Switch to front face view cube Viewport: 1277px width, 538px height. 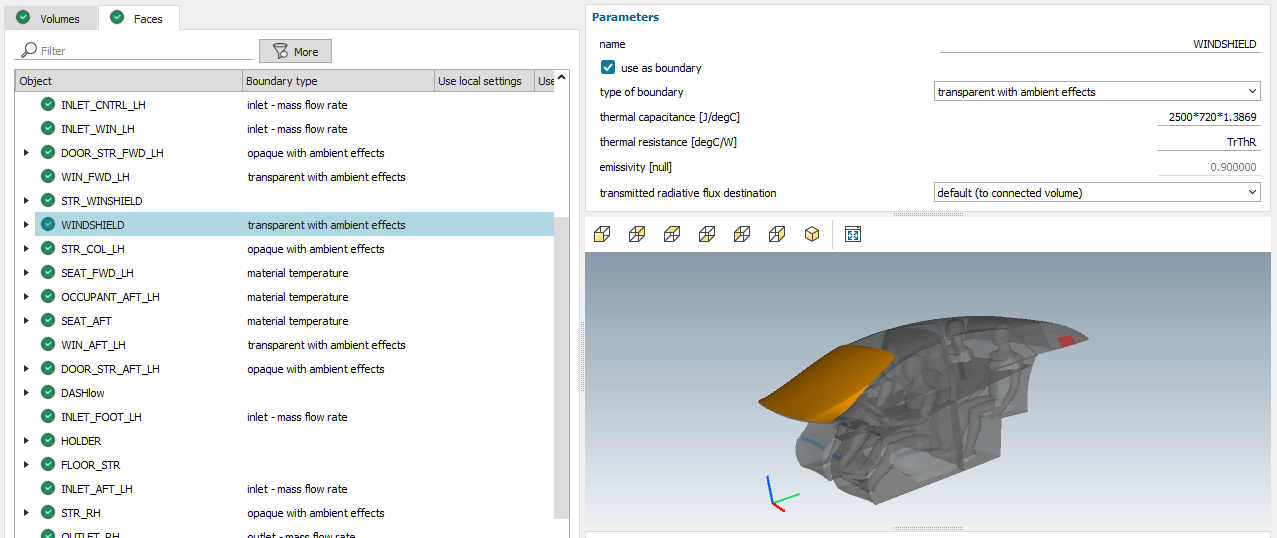pos(602,234)
